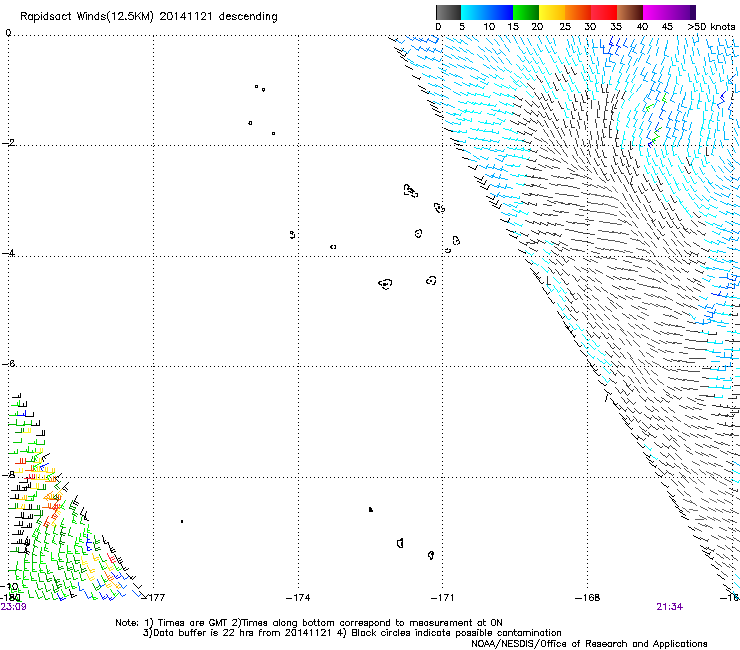
Task: Click the legend tick label '40'
Action: pyautogui.click(x=642, y=27)
